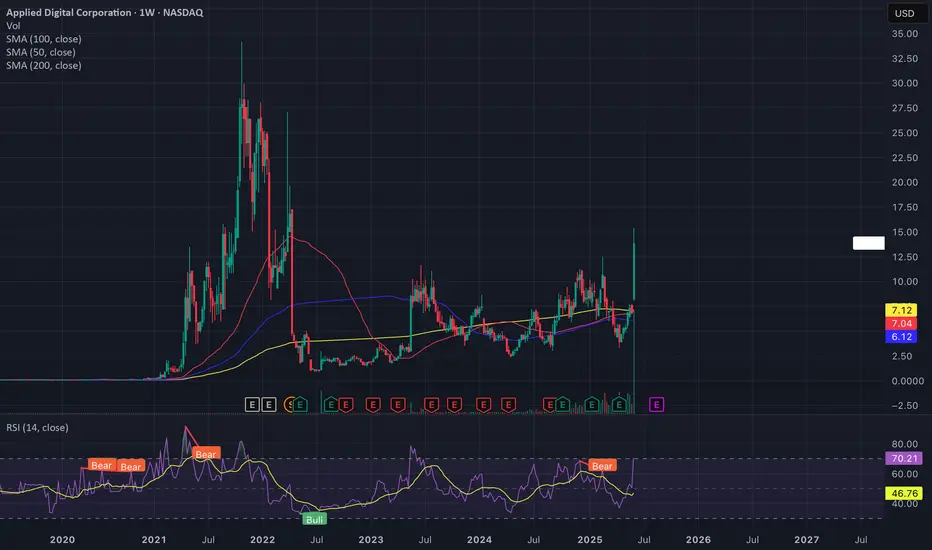932x550 pixels.
Task: Click the green Bull divergence label on RSI
Action: [x=314, y=520]
